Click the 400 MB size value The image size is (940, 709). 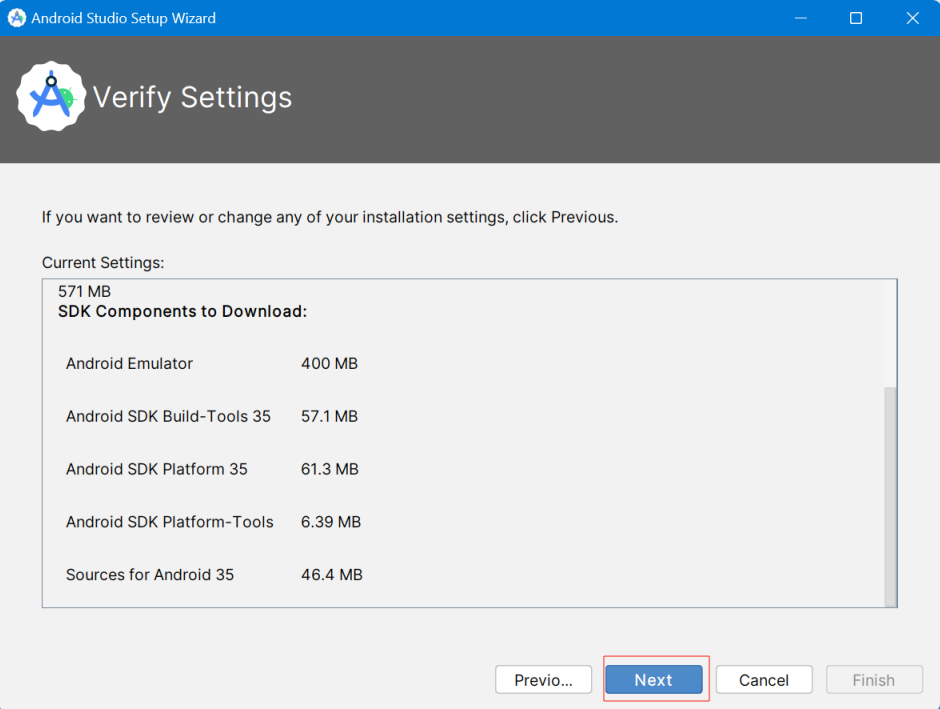tap(329, 363)
